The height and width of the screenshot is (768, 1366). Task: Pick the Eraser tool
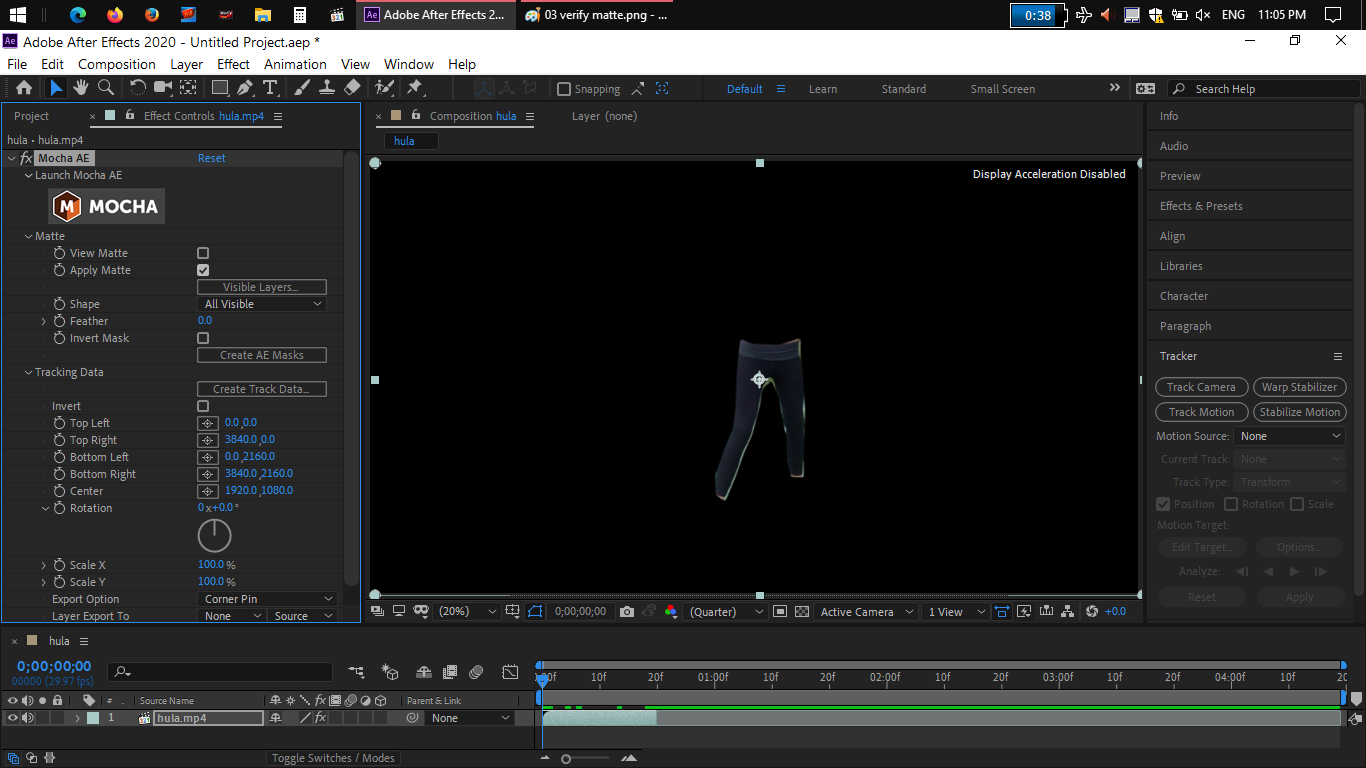352,88
